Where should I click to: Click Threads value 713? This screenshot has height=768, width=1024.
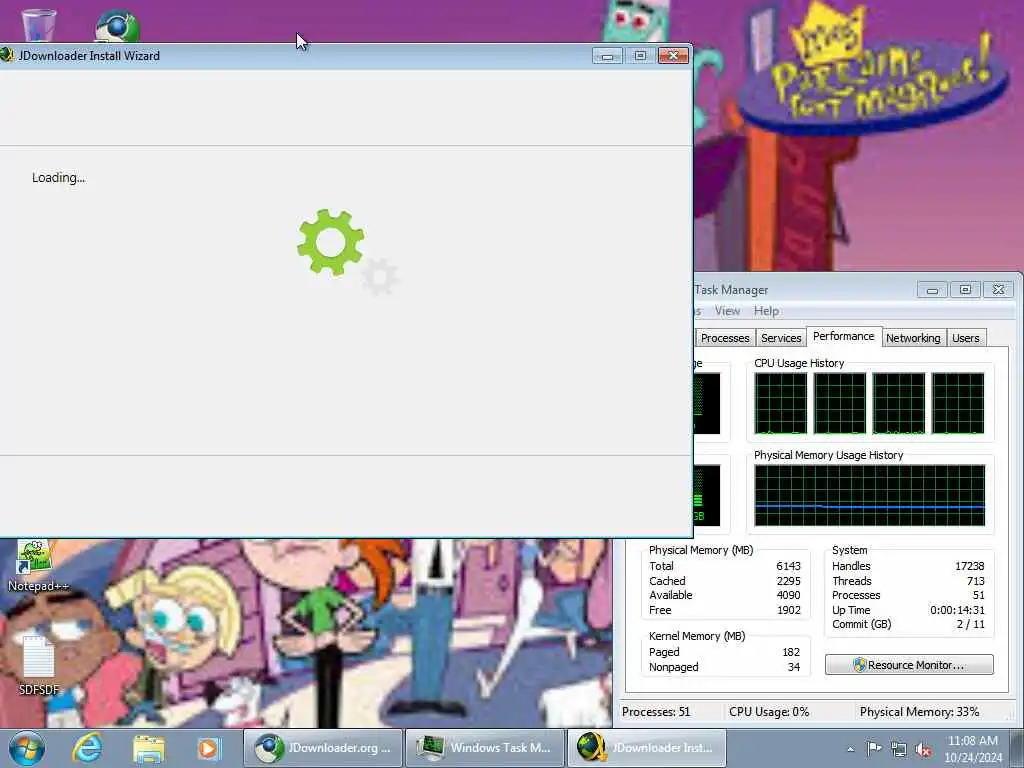pyautogui.click(x=975, y=581)
